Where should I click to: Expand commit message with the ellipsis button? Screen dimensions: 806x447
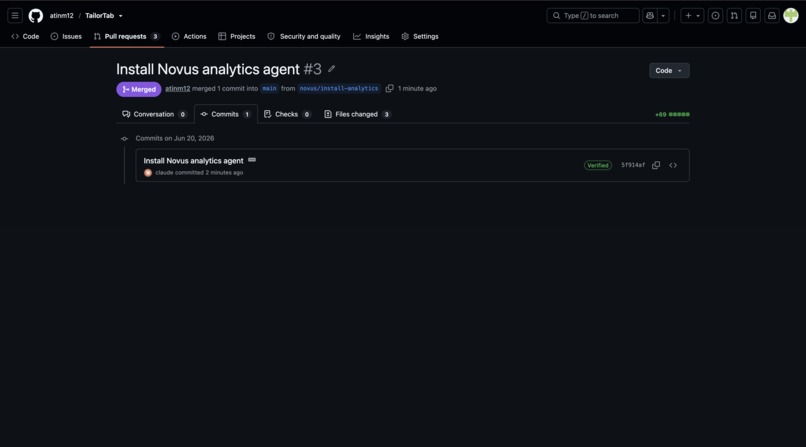tap(252, 160)
